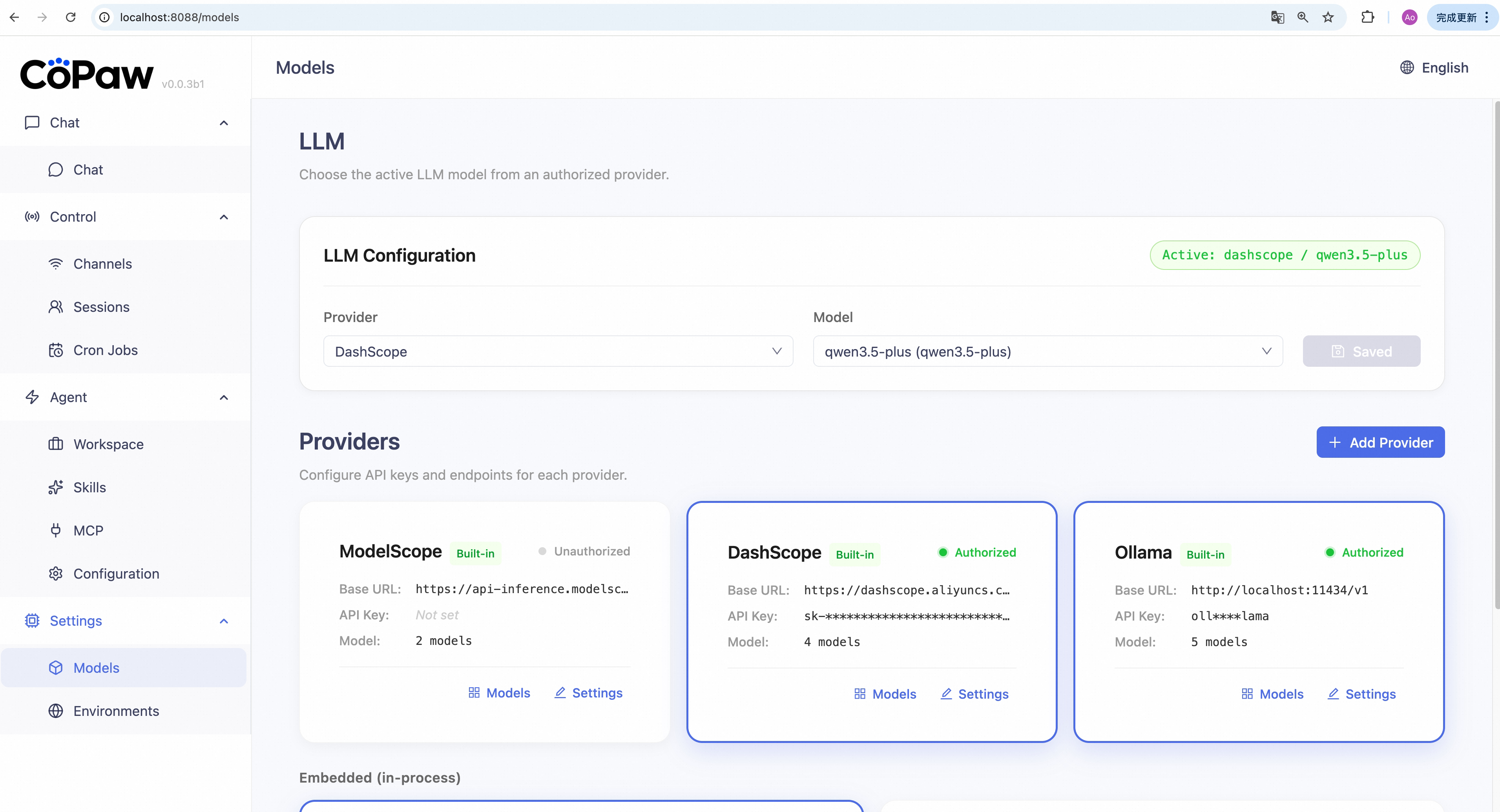Click the globe language icon
The height and width of the screenshot is (812, 1500).
[1406, 67]
